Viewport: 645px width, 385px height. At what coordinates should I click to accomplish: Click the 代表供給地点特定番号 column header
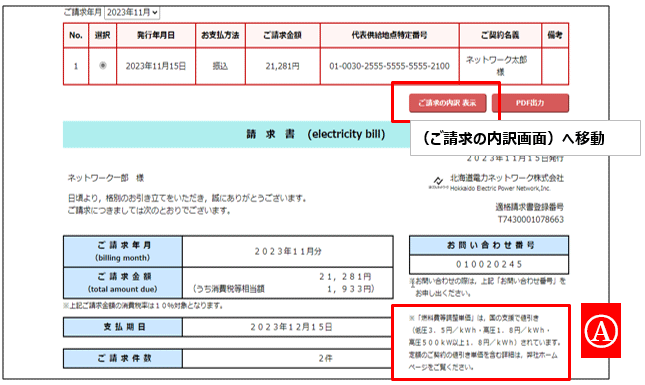390,35
